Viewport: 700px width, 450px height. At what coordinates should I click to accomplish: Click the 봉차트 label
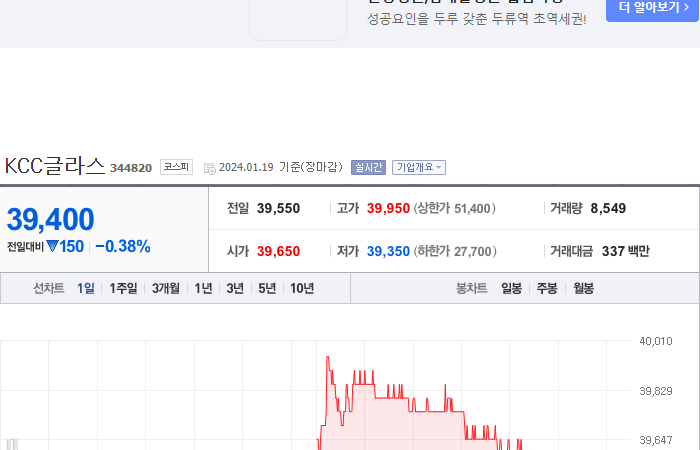(x=471, y=288)
